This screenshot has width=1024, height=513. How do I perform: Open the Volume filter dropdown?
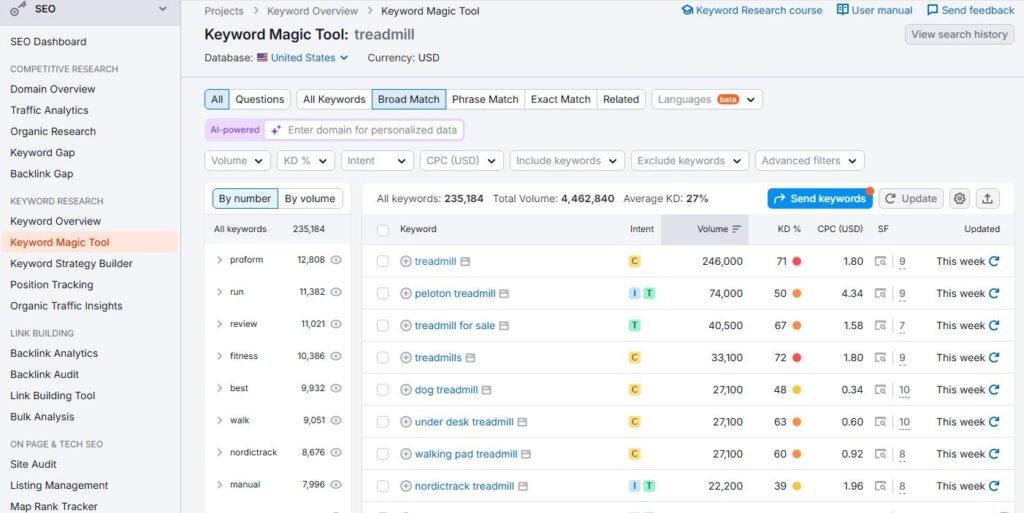[238, 161]
